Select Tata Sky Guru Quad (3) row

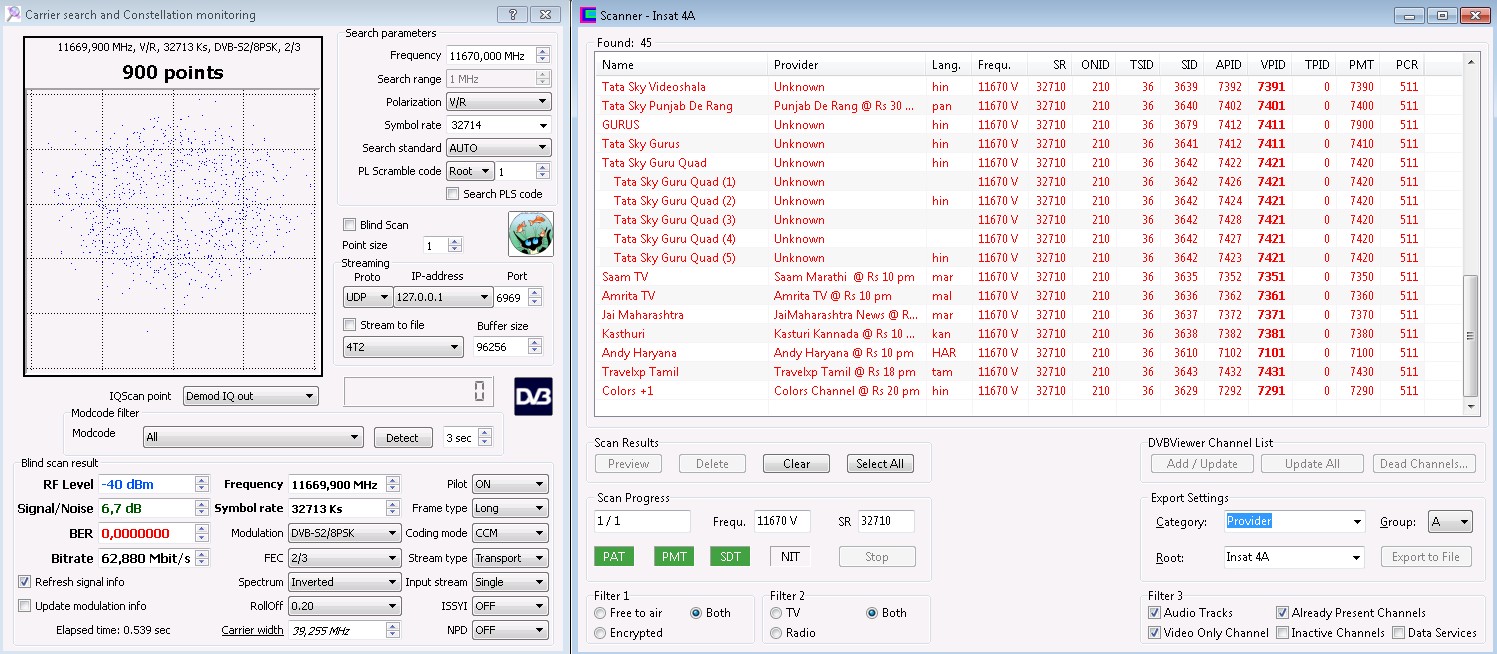tap(1028, 220)
